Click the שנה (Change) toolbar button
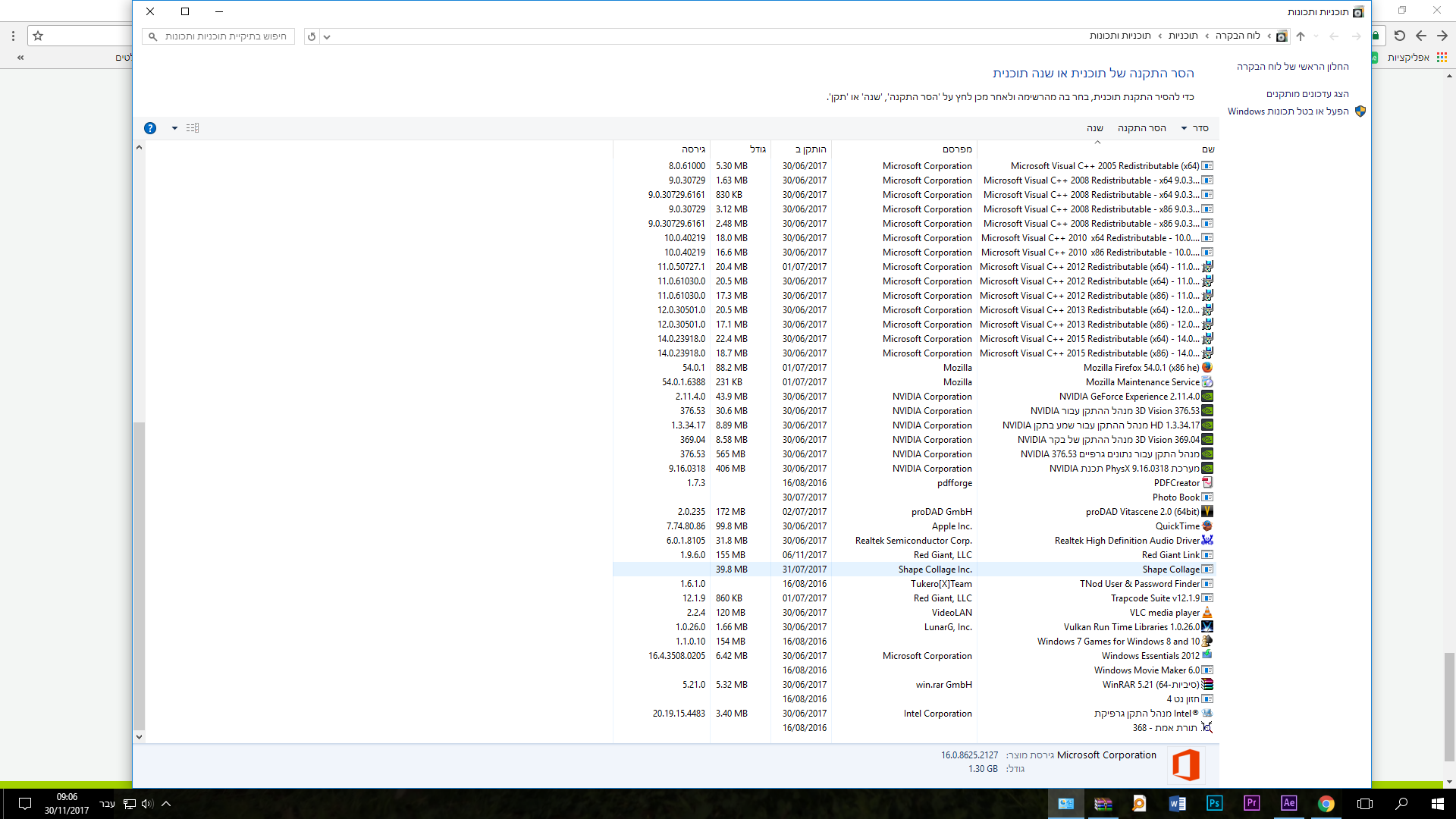 point(1095,128)
